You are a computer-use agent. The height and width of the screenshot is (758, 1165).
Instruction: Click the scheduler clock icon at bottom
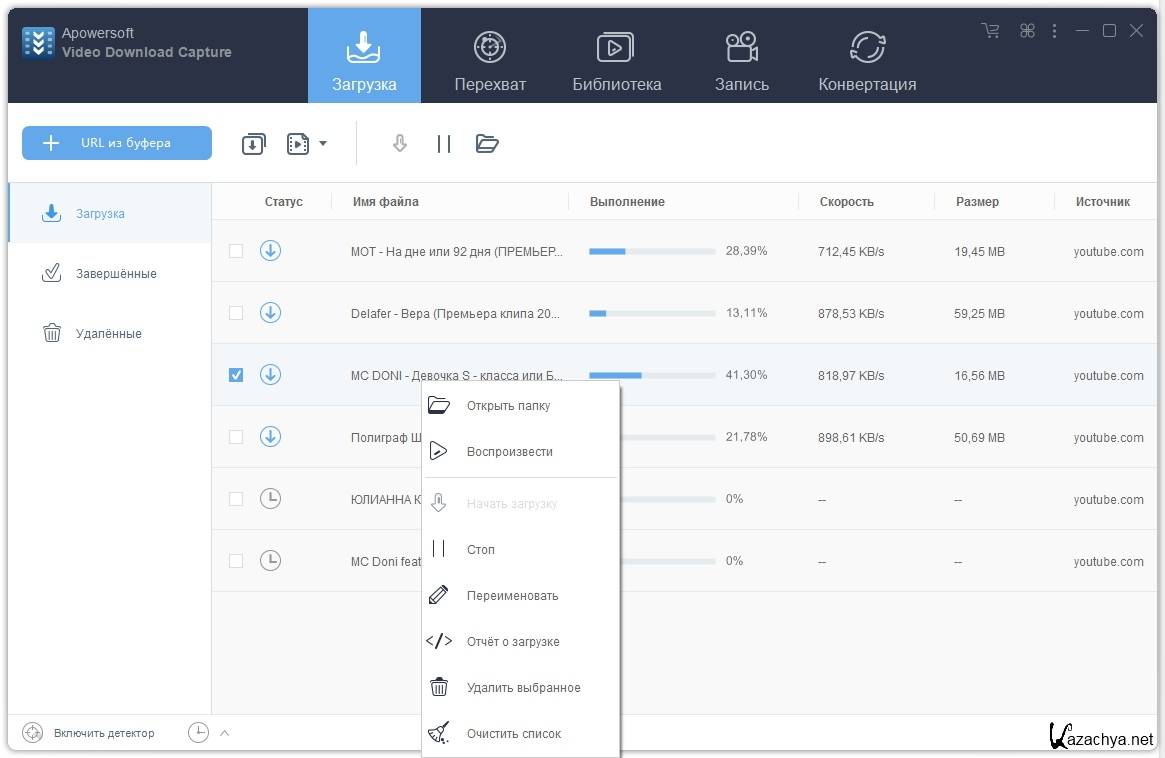[x=198, y=733]
